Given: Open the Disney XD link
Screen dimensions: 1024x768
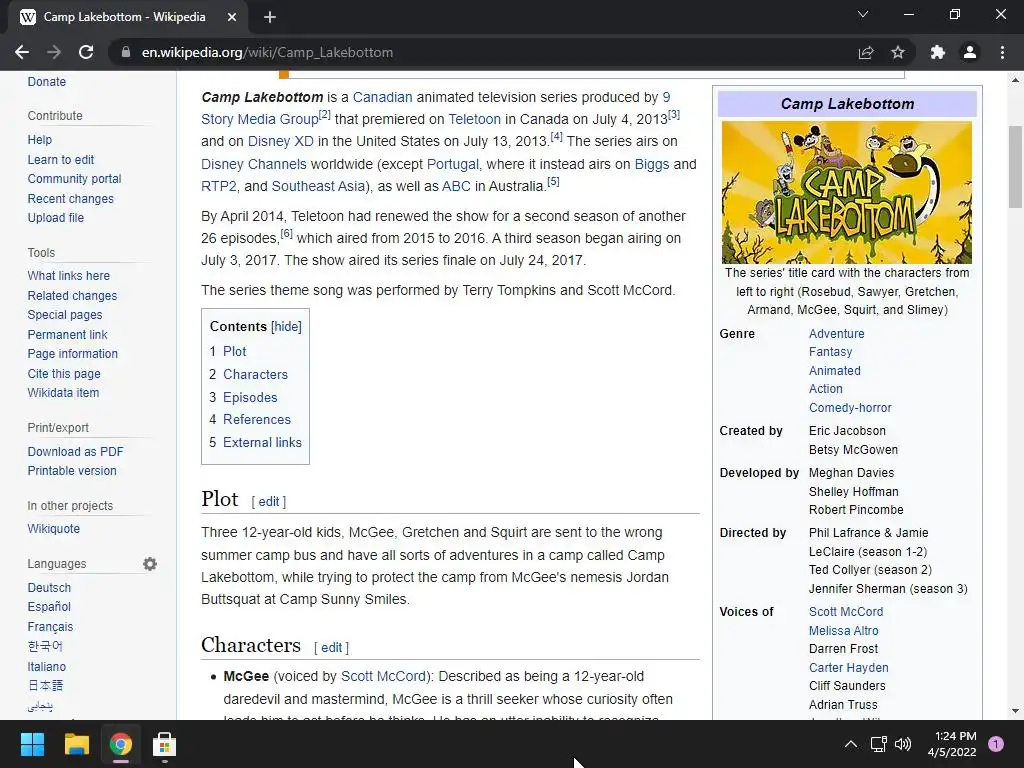Looking at the screenshot, I should pyautogui.click(x=281, y=141).
